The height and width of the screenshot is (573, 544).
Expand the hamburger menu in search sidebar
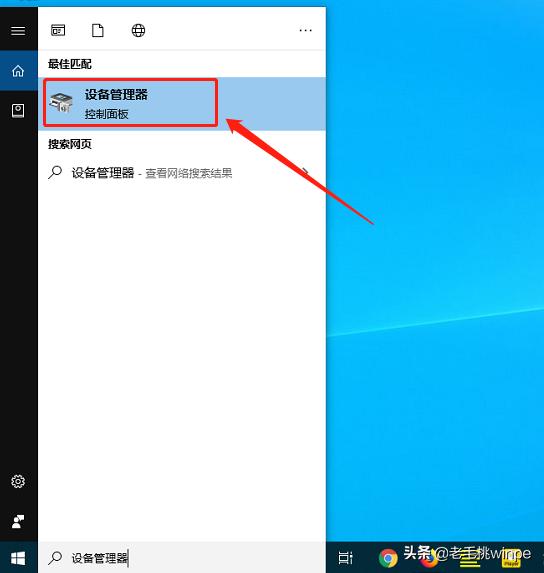[18, 31]
